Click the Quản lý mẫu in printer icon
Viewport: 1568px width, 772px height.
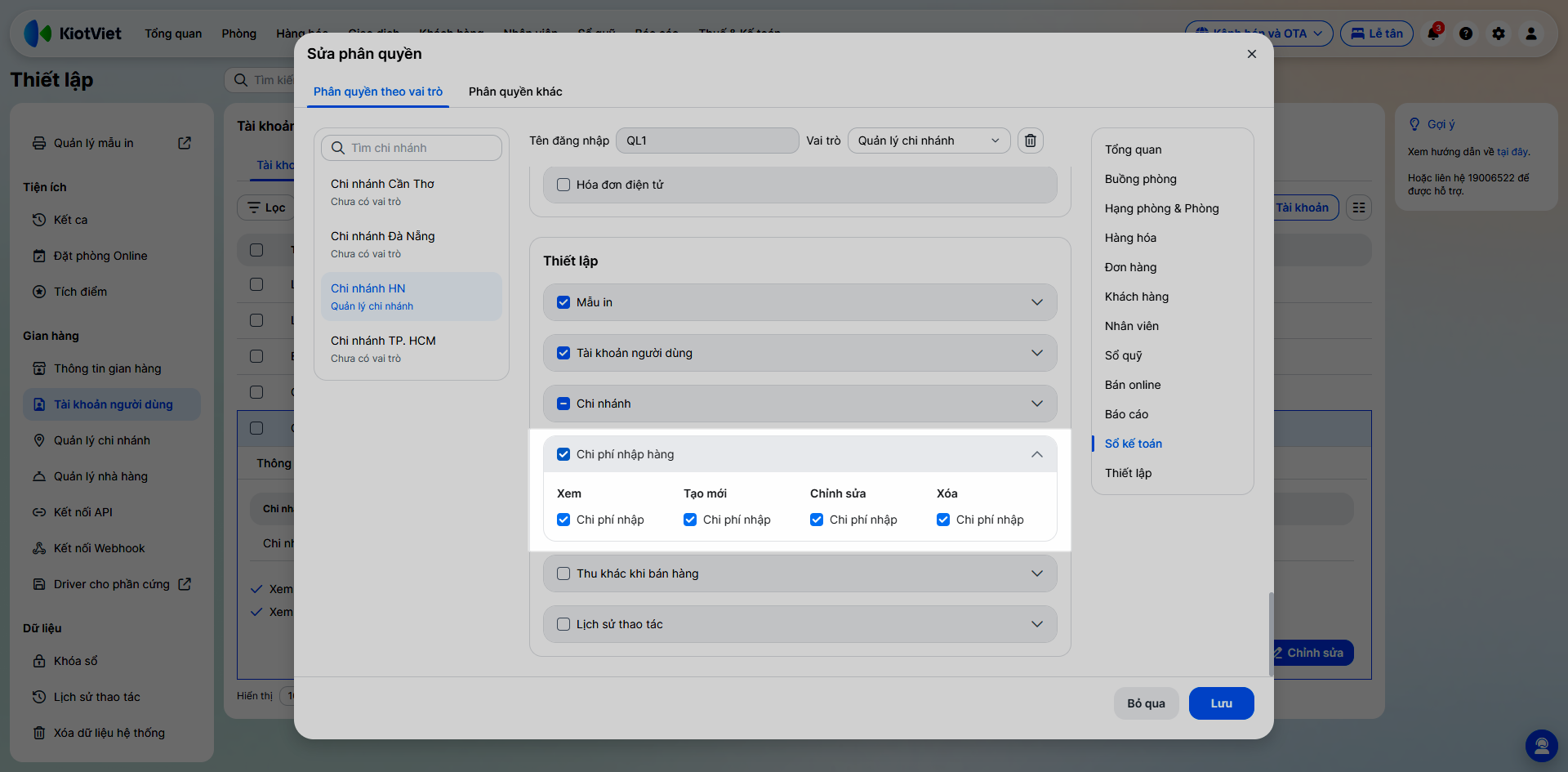(39, 143)
